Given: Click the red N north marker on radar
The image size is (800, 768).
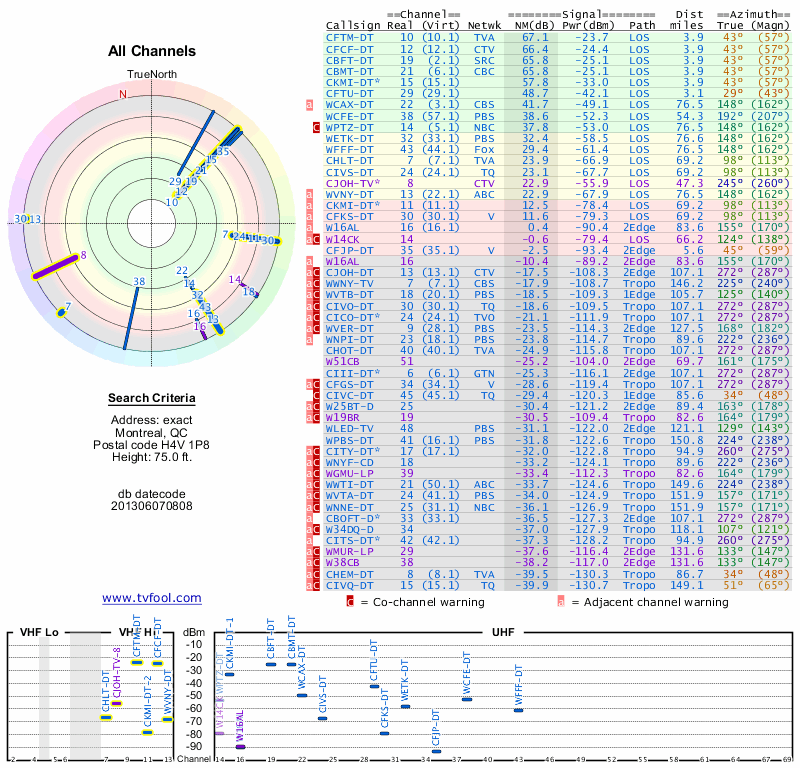Looking at the screenshot, I should (122, 94).
